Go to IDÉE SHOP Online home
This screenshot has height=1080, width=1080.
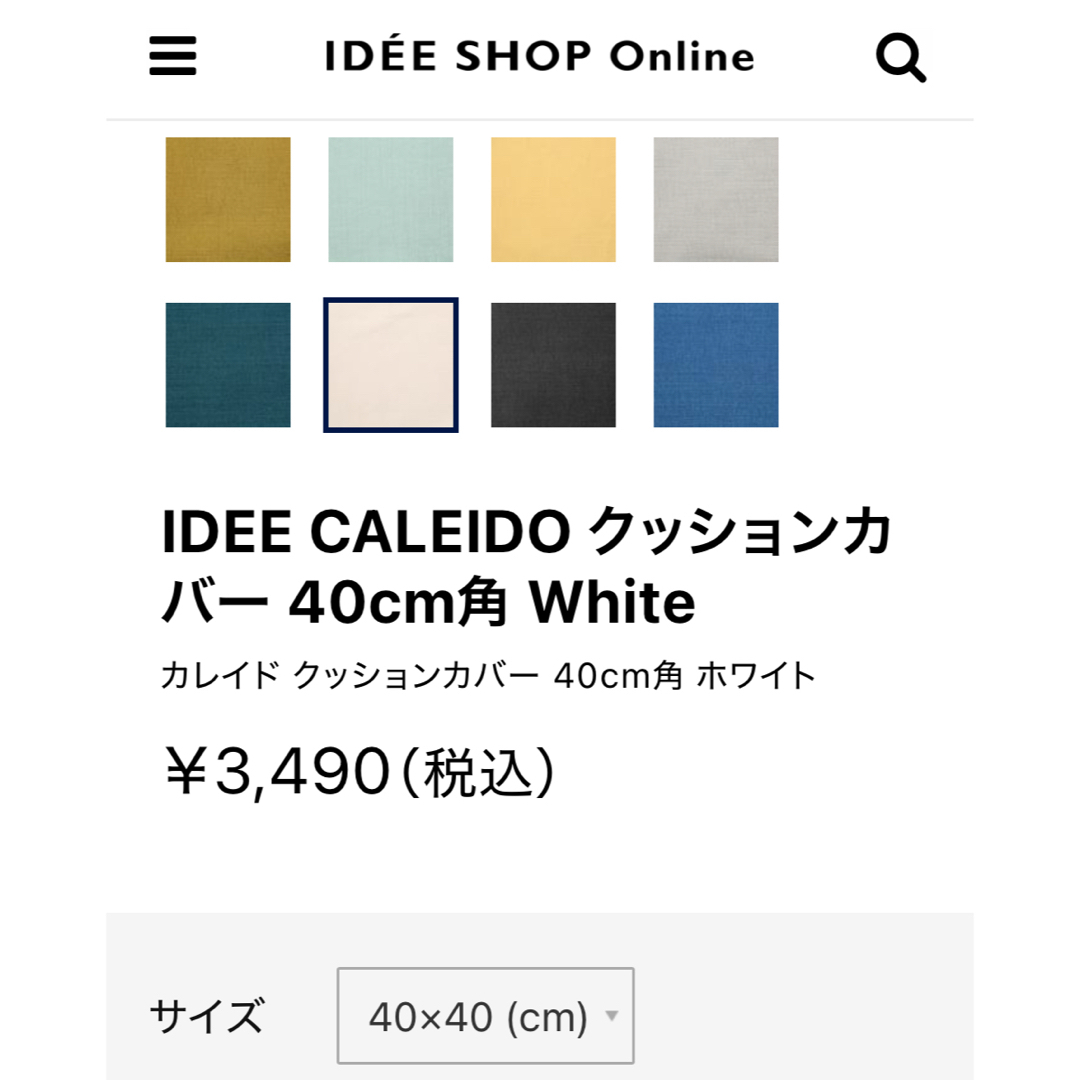point(539,56)
